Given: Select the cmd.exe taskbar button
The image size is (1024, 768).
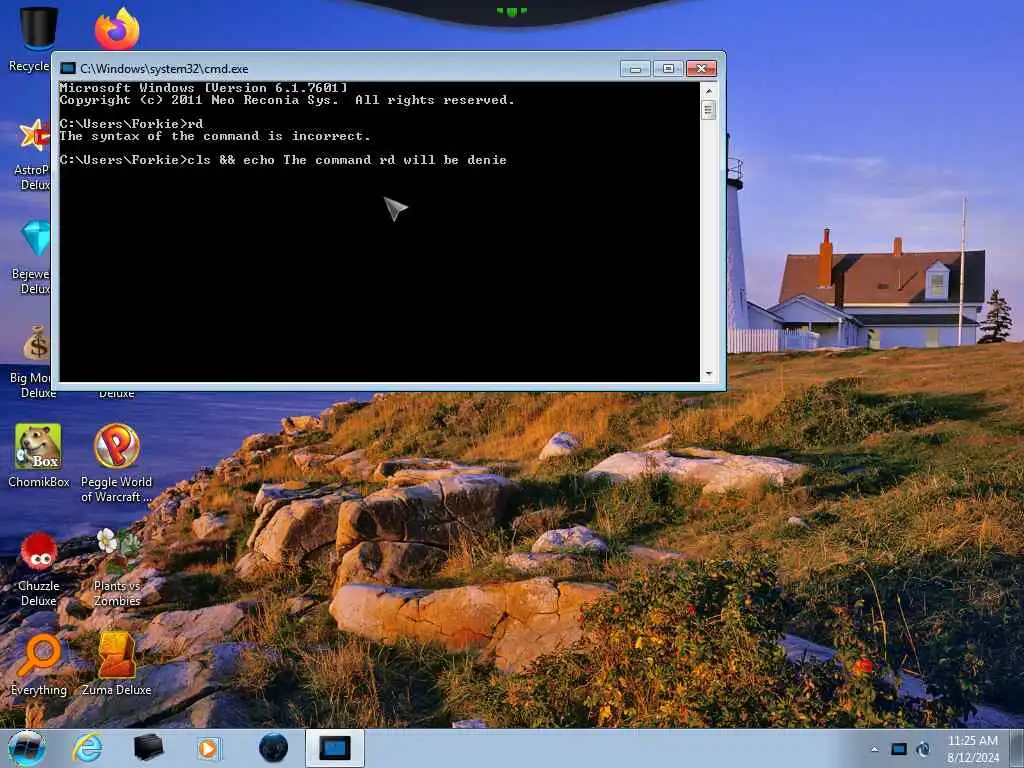Looking at the screenshot, I should pos(334,748).
